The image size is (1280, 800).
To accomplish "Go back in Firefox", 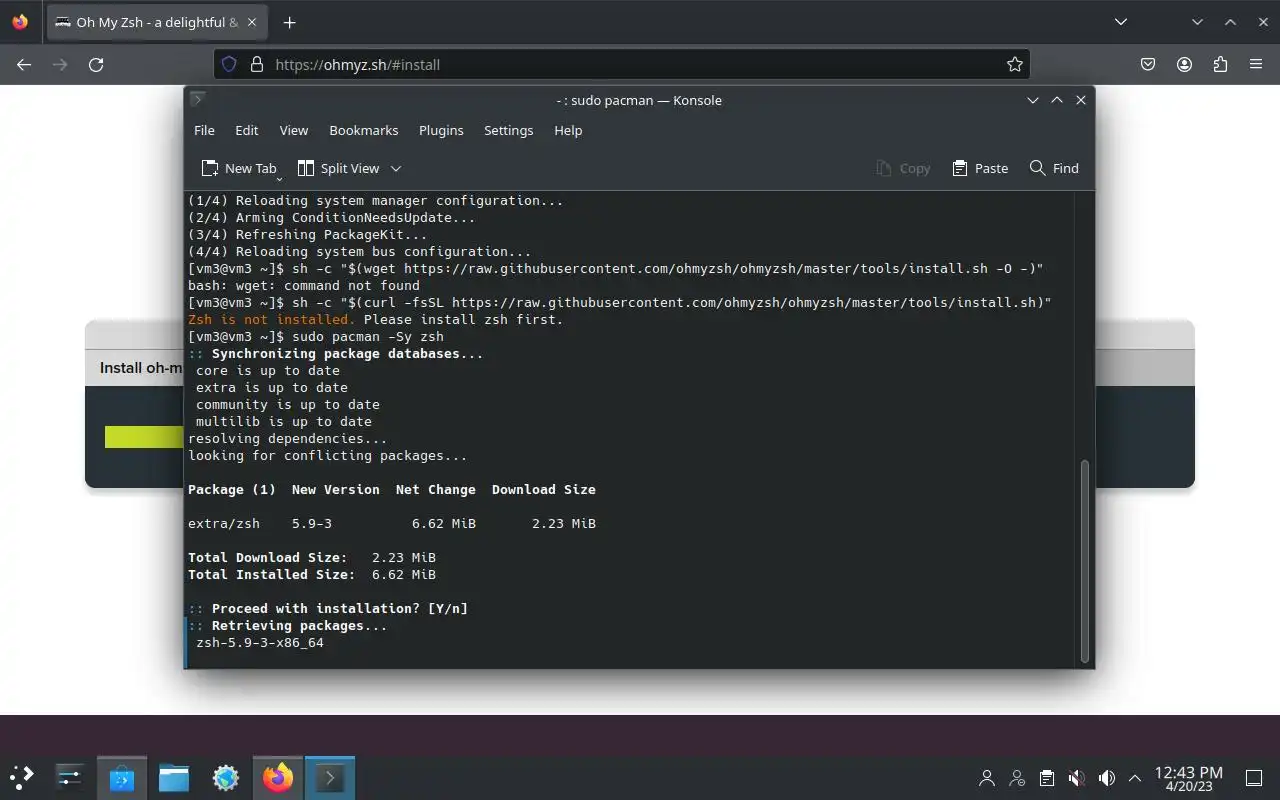I will 24,64.
